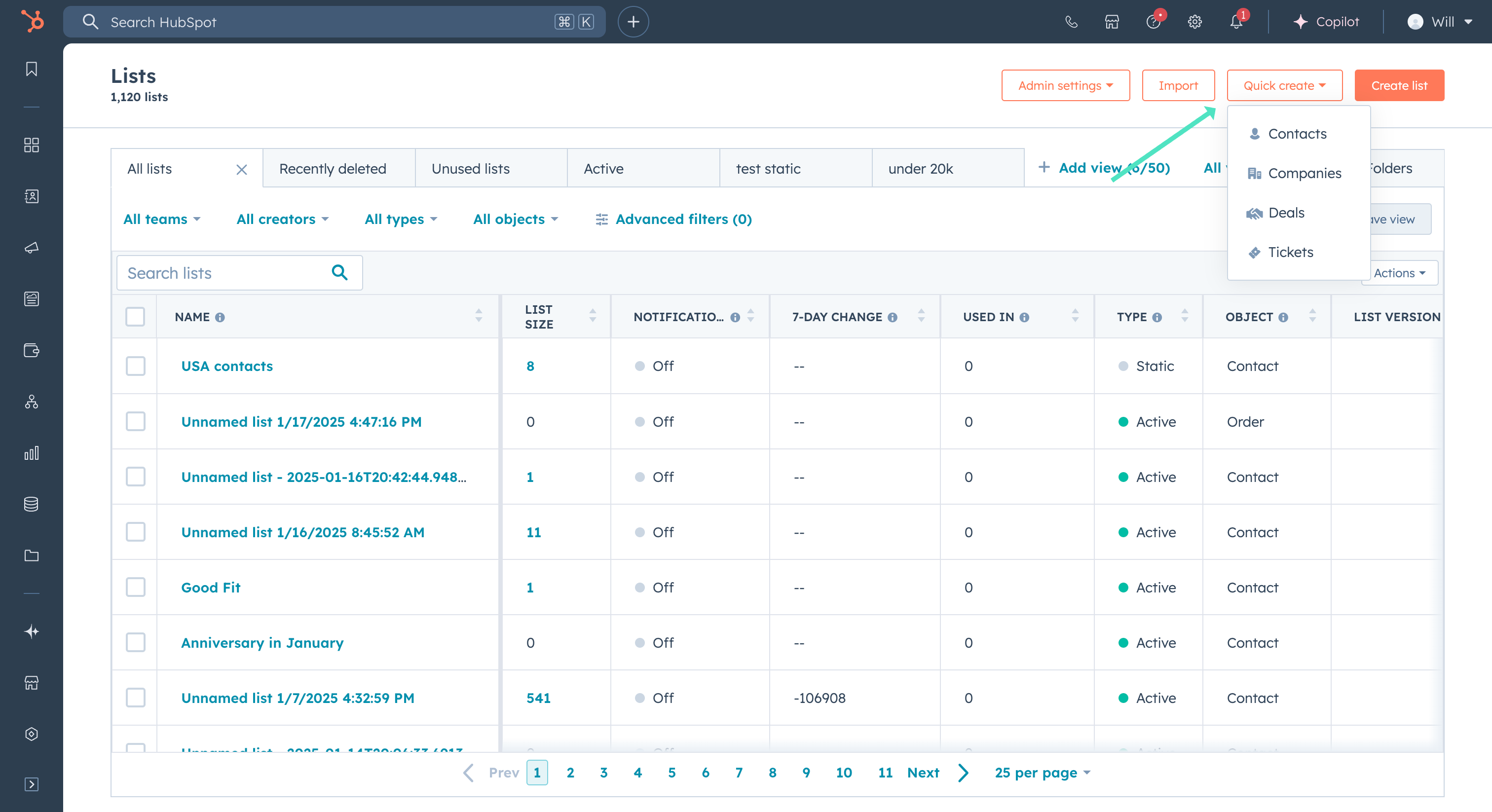Sort by the LIST SIZE column arrows
The width and height of the screenshot is (1492, 812).
tap(593, 316)
